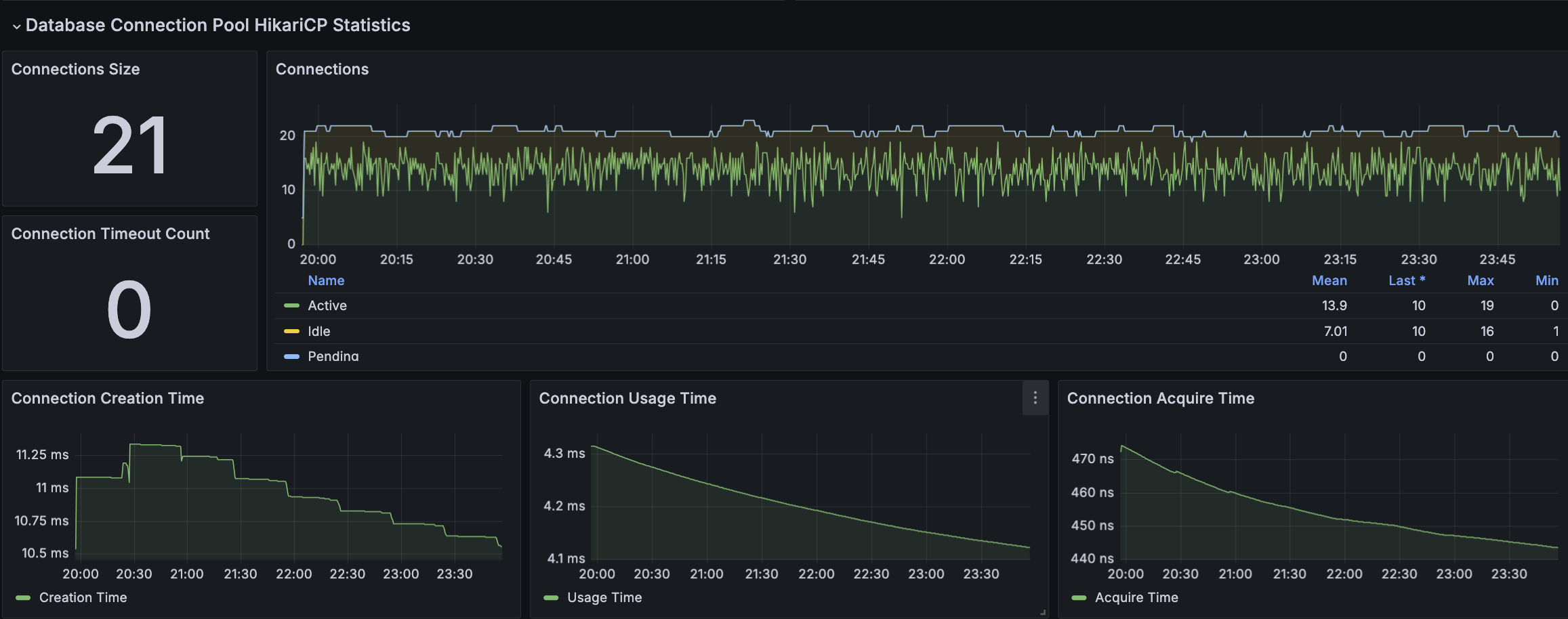Click the Connection Usage Time panel title
Screen dimensions: 1568x619
click(x=627, y=398)
